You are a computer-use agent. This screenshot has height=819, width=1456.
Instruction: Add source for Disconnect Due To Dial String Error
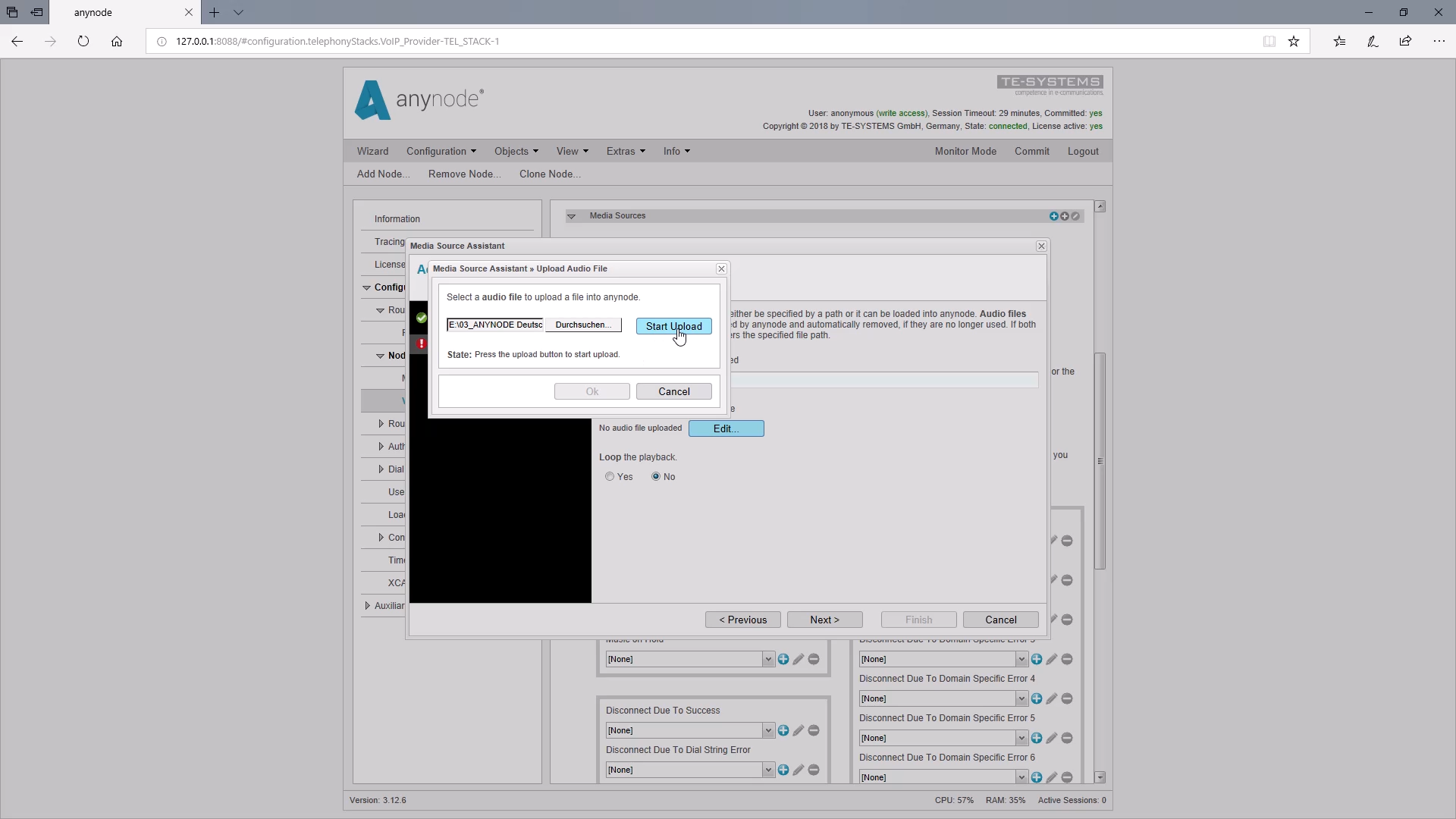click(x=783, y=770)
